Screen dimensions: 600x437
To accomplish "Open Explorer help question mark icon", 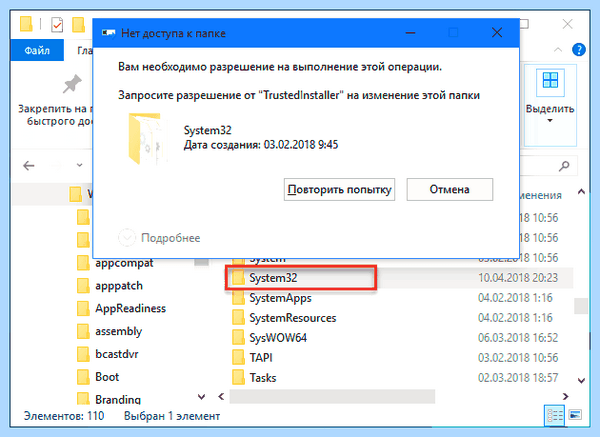I will 579,50.
